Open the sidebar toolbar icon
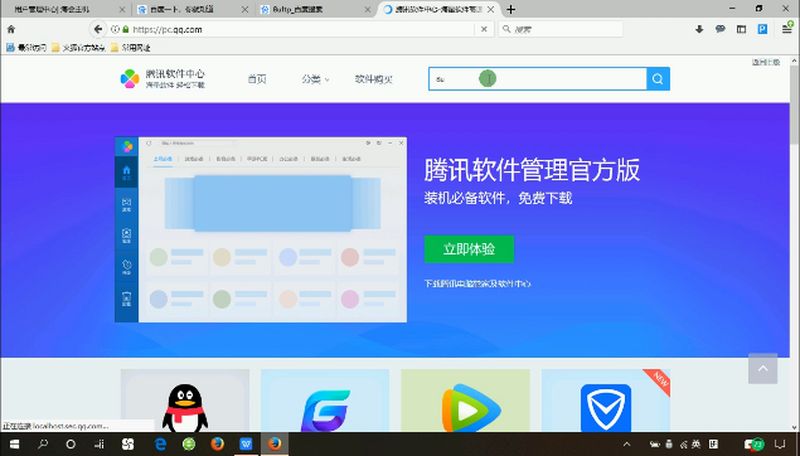The image size is (800, 456). point(741,30)
